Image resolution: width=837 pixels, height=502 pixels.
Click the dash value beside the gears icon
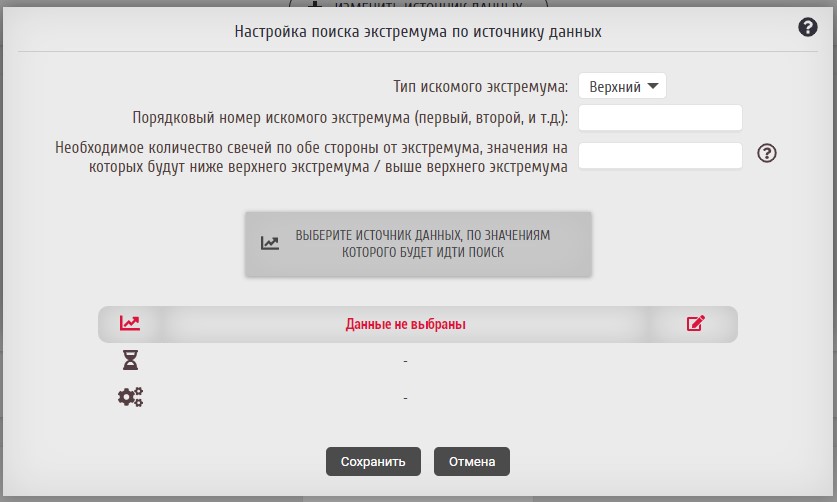pyautogui.click(x=407, y=397)
